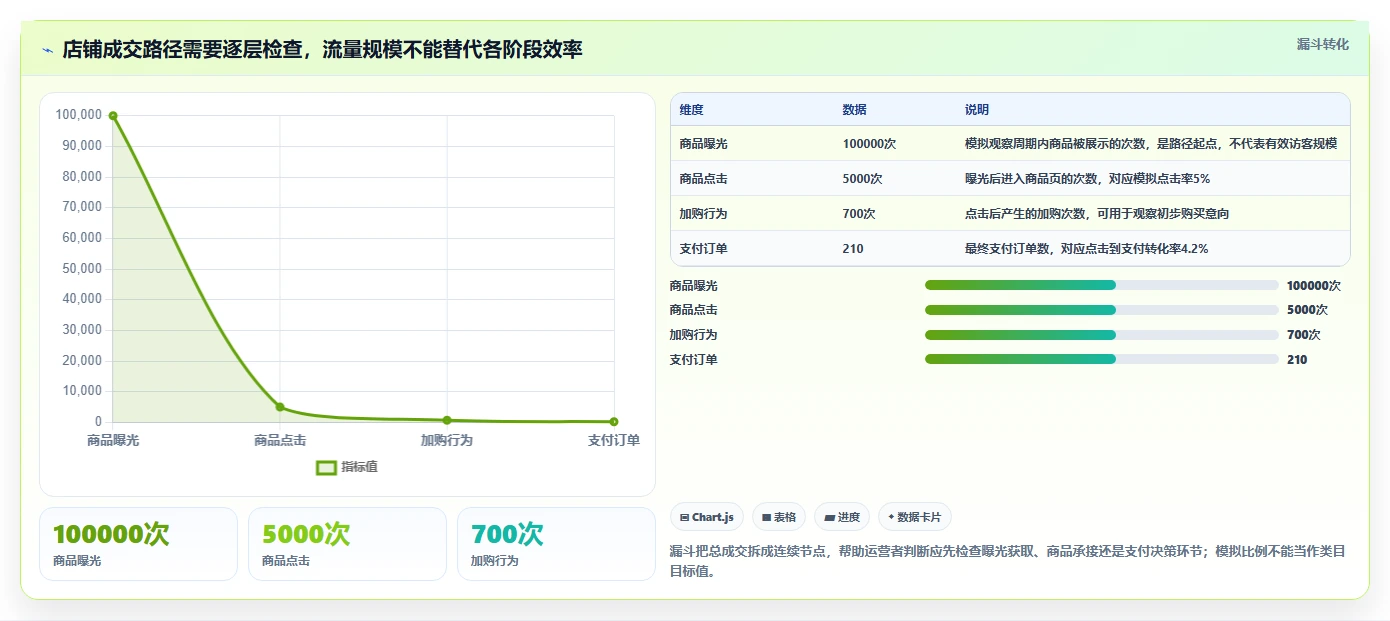
Task: Click the 100,000 y-axis label
Action: tap(79, 115)
